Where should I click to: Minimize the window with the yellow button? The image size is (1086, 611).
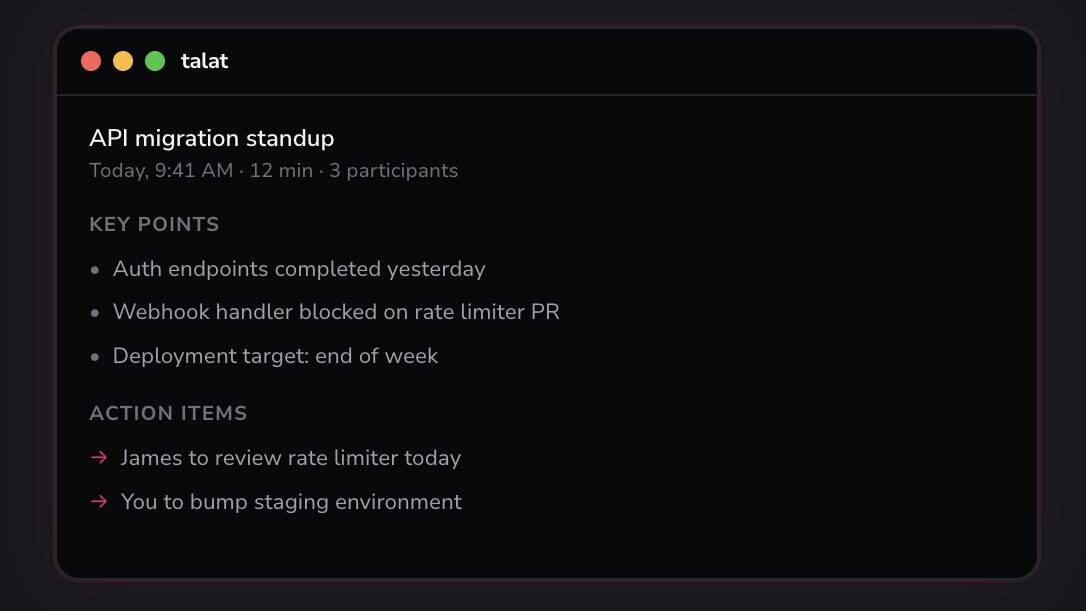[x=123, y=61]
